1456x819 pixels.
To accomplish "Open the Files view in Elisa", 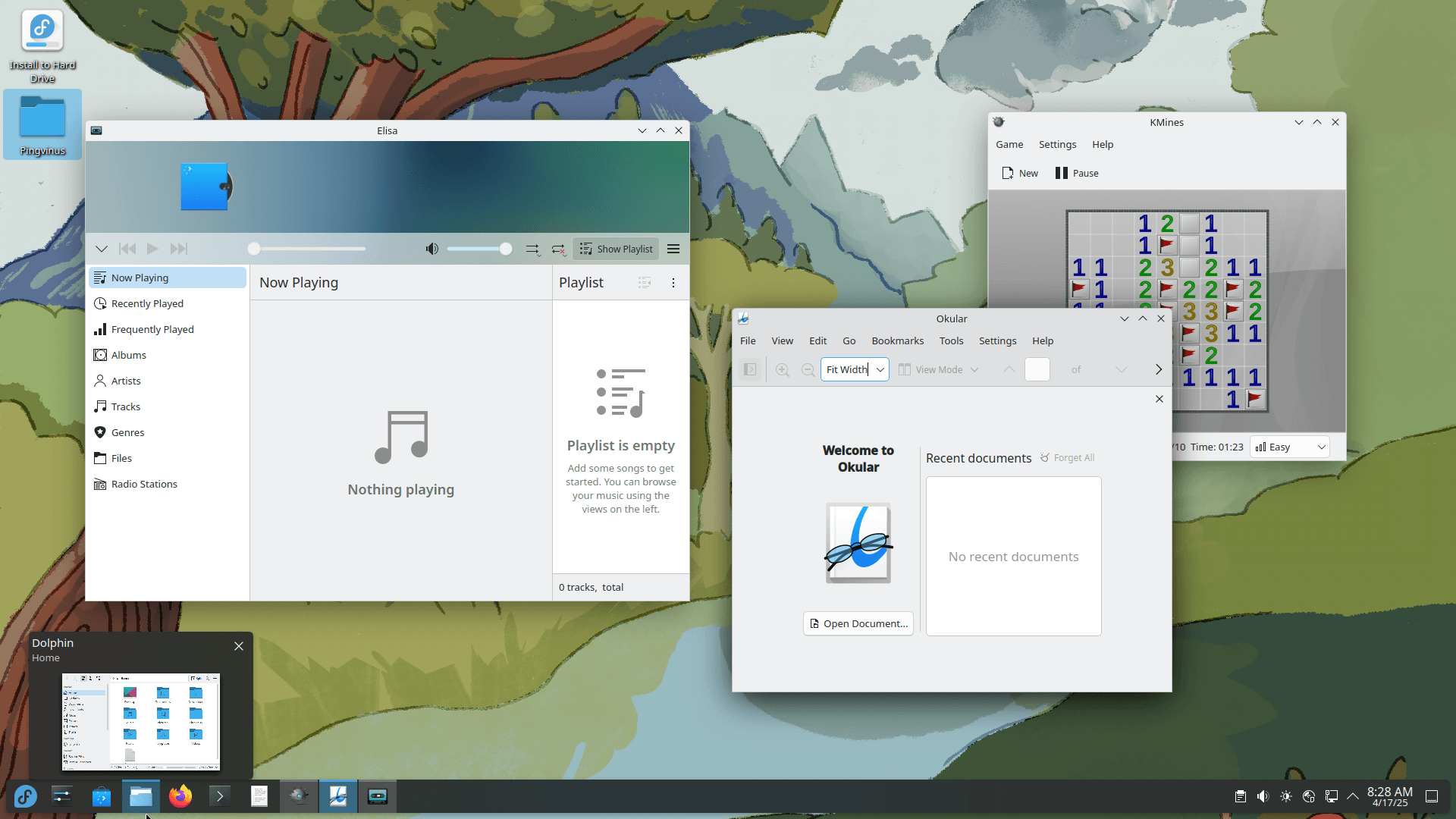I will (x=168, y=458).
